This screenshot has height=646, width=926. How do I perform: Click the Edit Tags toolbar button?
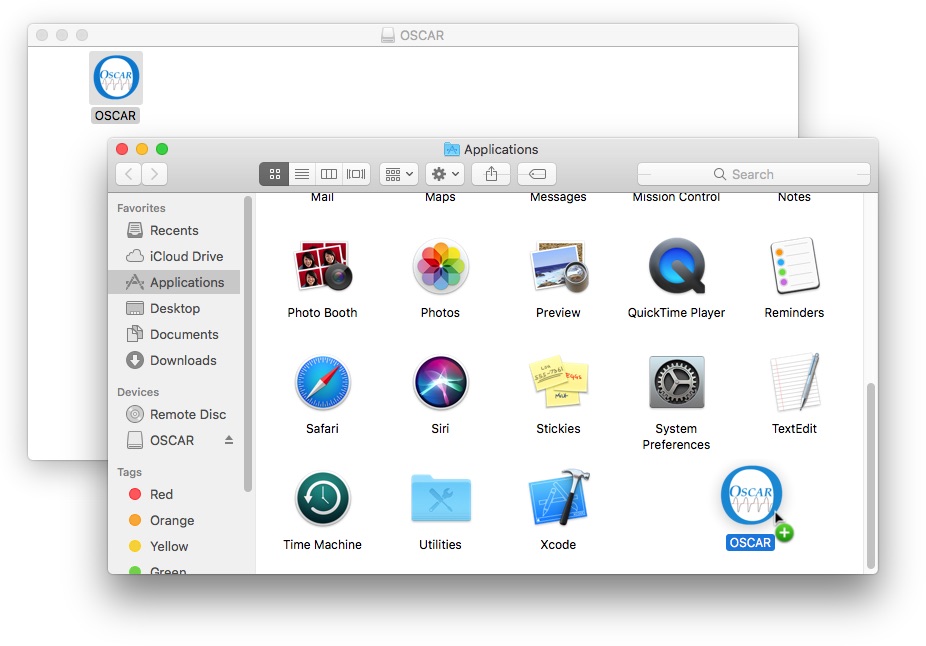click(537, 174)
